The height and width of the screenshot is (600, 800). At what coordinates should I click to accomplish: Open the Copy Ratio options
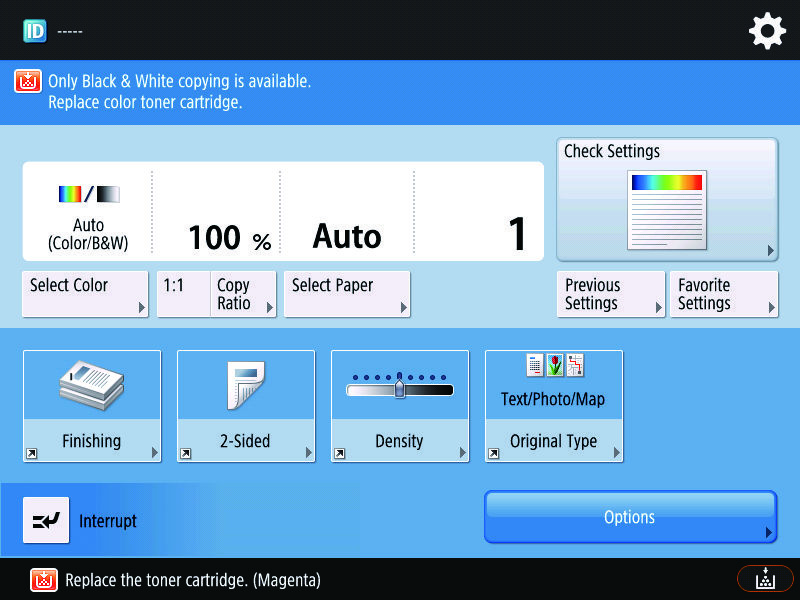pos(243,294)
